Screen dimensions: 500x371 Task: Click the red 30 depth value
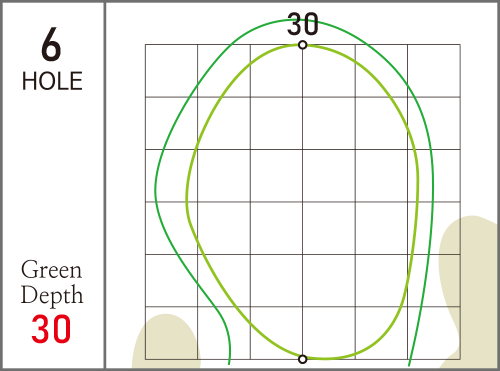pos(51,329)
